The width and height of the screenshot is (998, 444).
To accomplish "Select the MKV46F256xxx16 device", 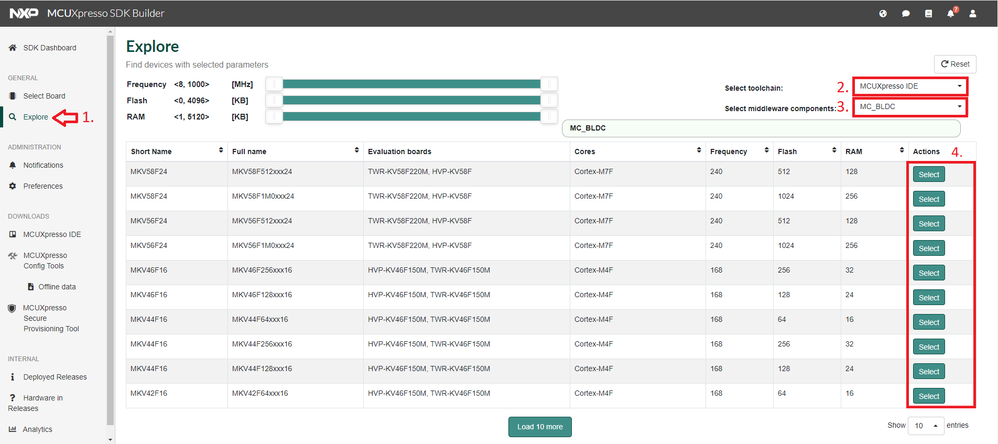I will coord(929,273).
